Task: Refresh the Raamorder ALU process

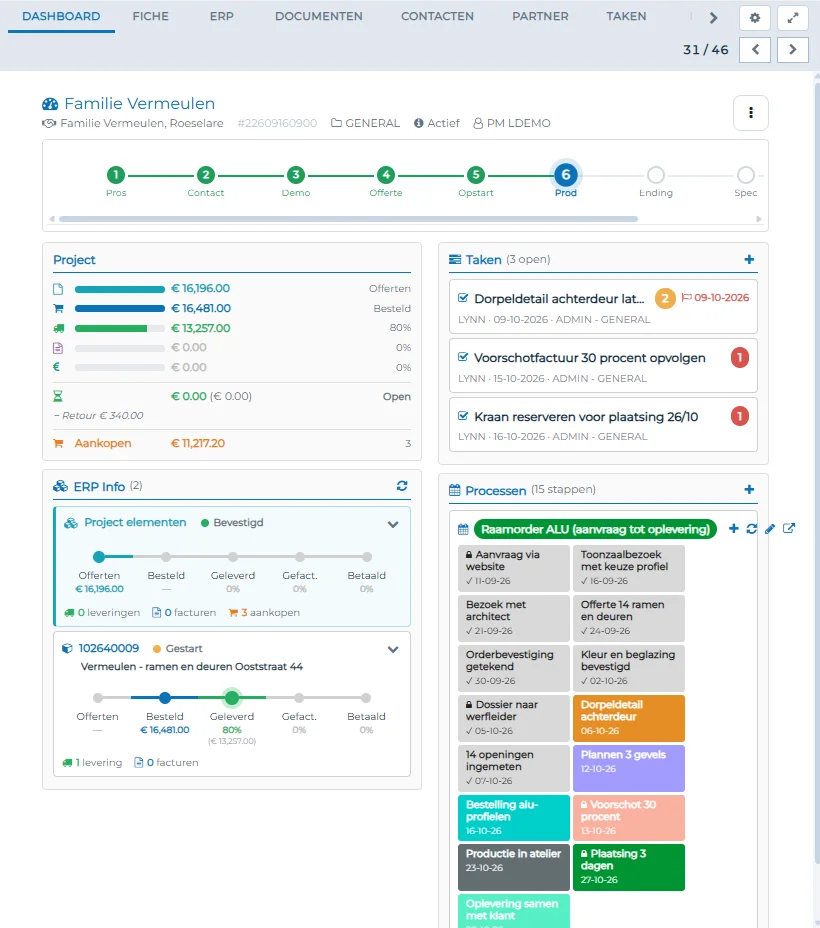Action: click(x=751, y=529)
